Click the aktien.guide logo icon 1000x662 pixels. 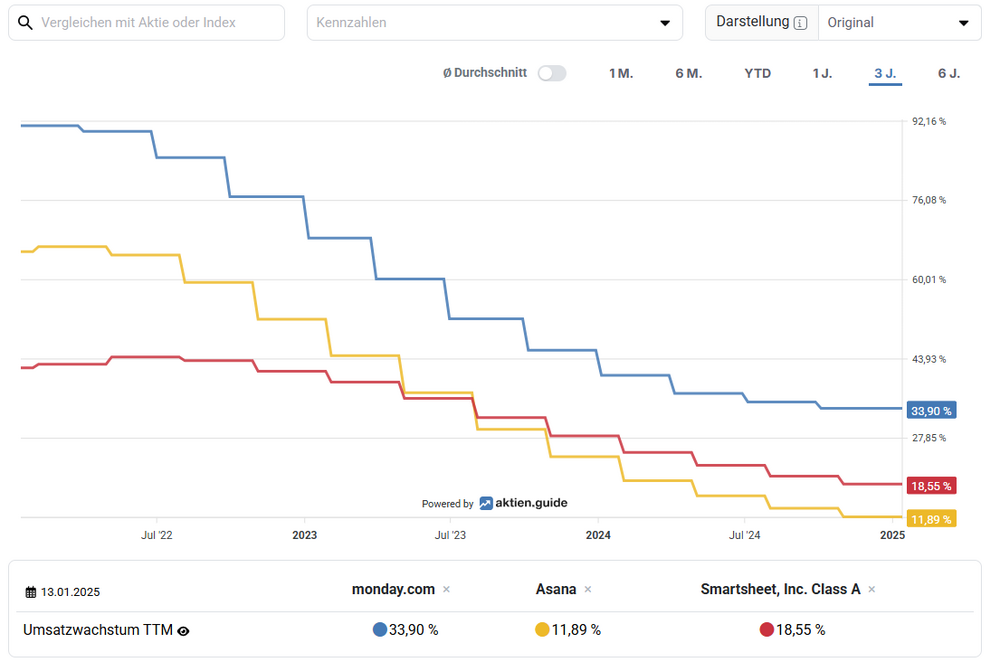486,503
